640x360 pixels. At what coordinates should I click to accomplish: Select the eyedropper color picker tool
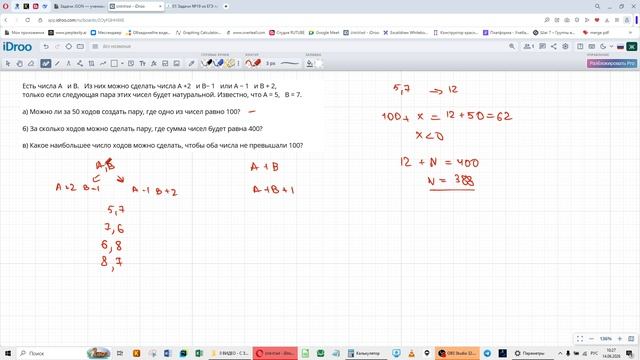click(x=191, y=63)
